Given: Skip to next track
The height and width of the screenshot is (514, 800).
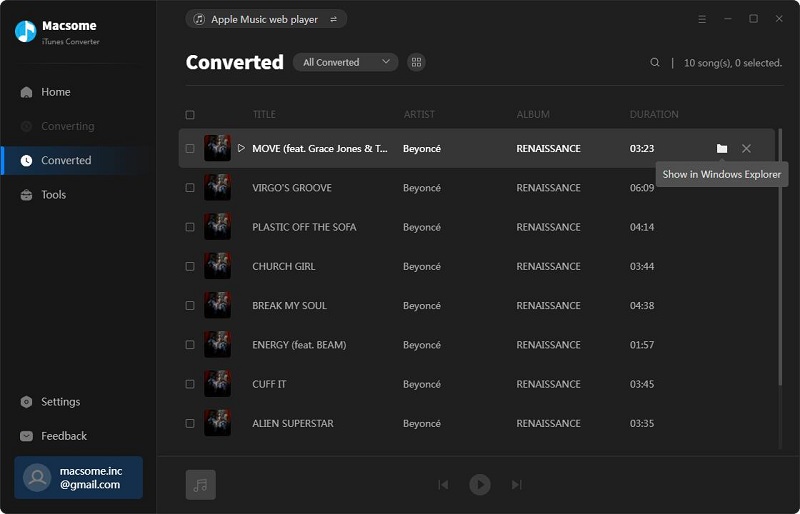Looking at the screenshot, I should (x=516, y=484).
